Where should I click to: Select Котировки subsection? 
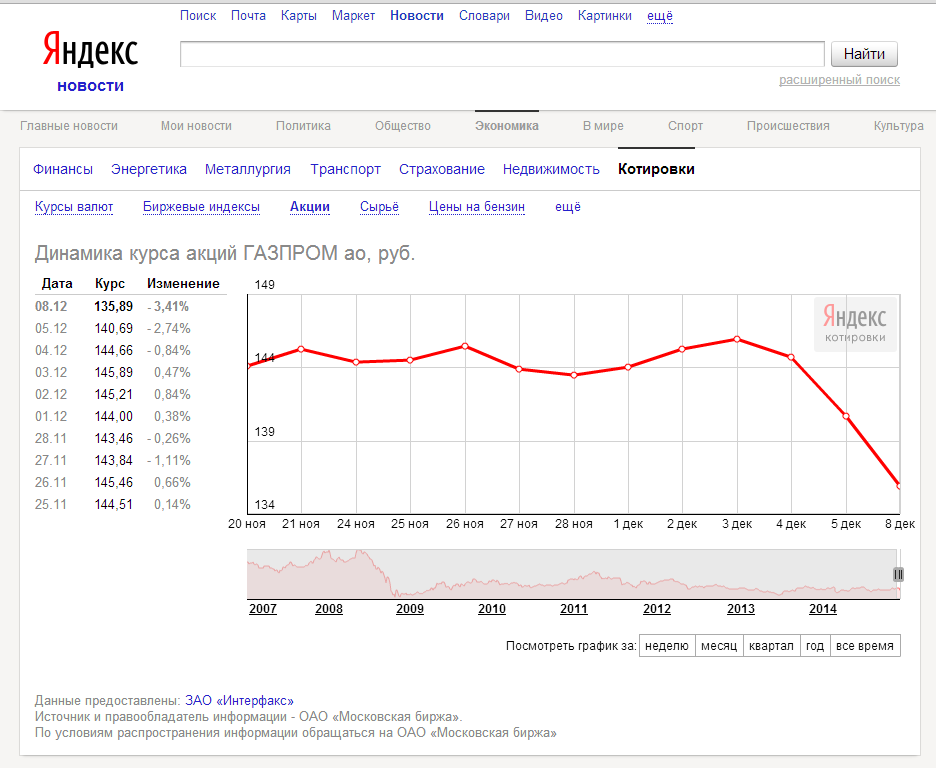tap(656, 169)
